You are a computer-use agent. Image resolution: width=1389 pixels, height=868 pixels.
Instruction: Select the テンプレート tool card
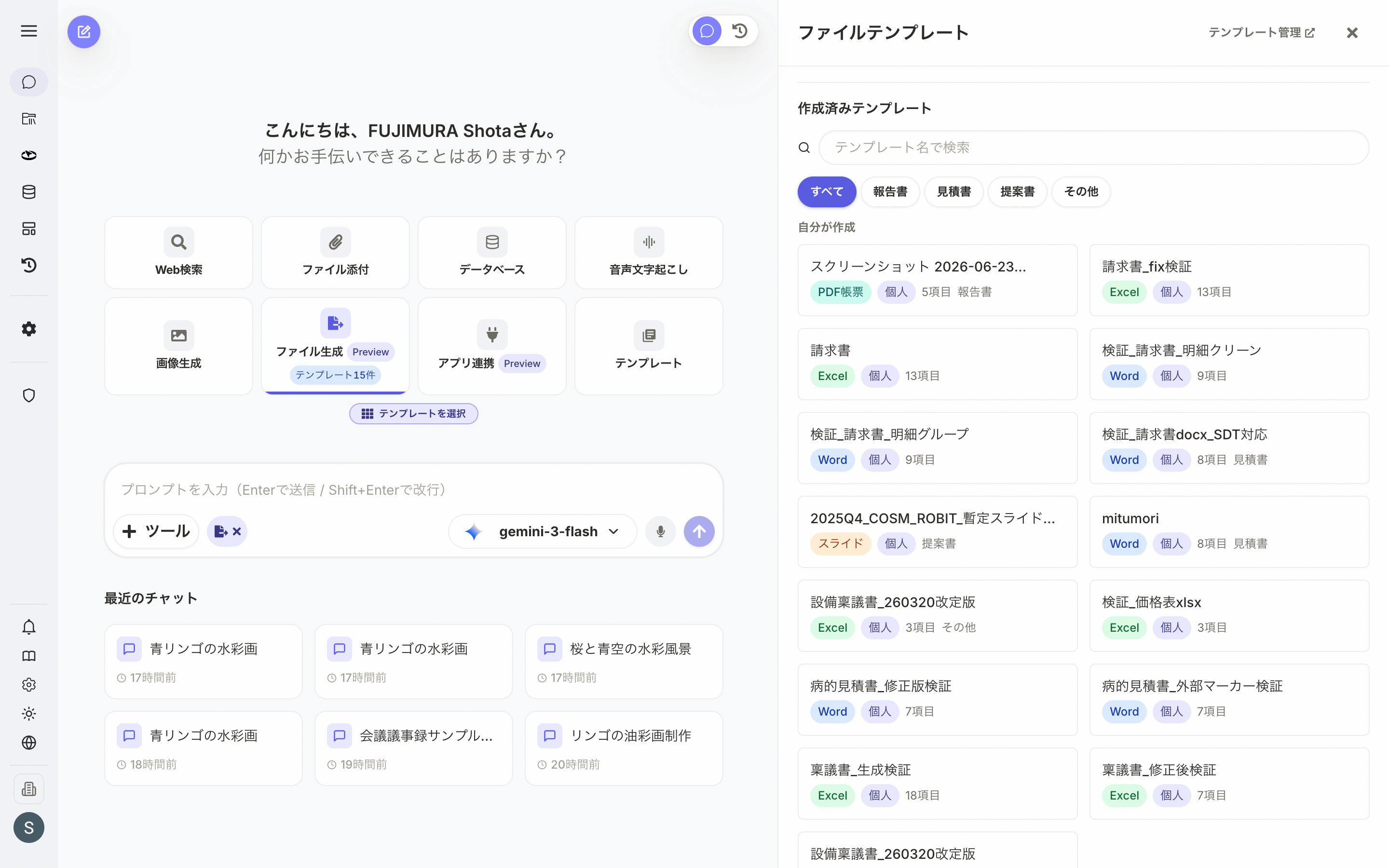coord(649,346)
